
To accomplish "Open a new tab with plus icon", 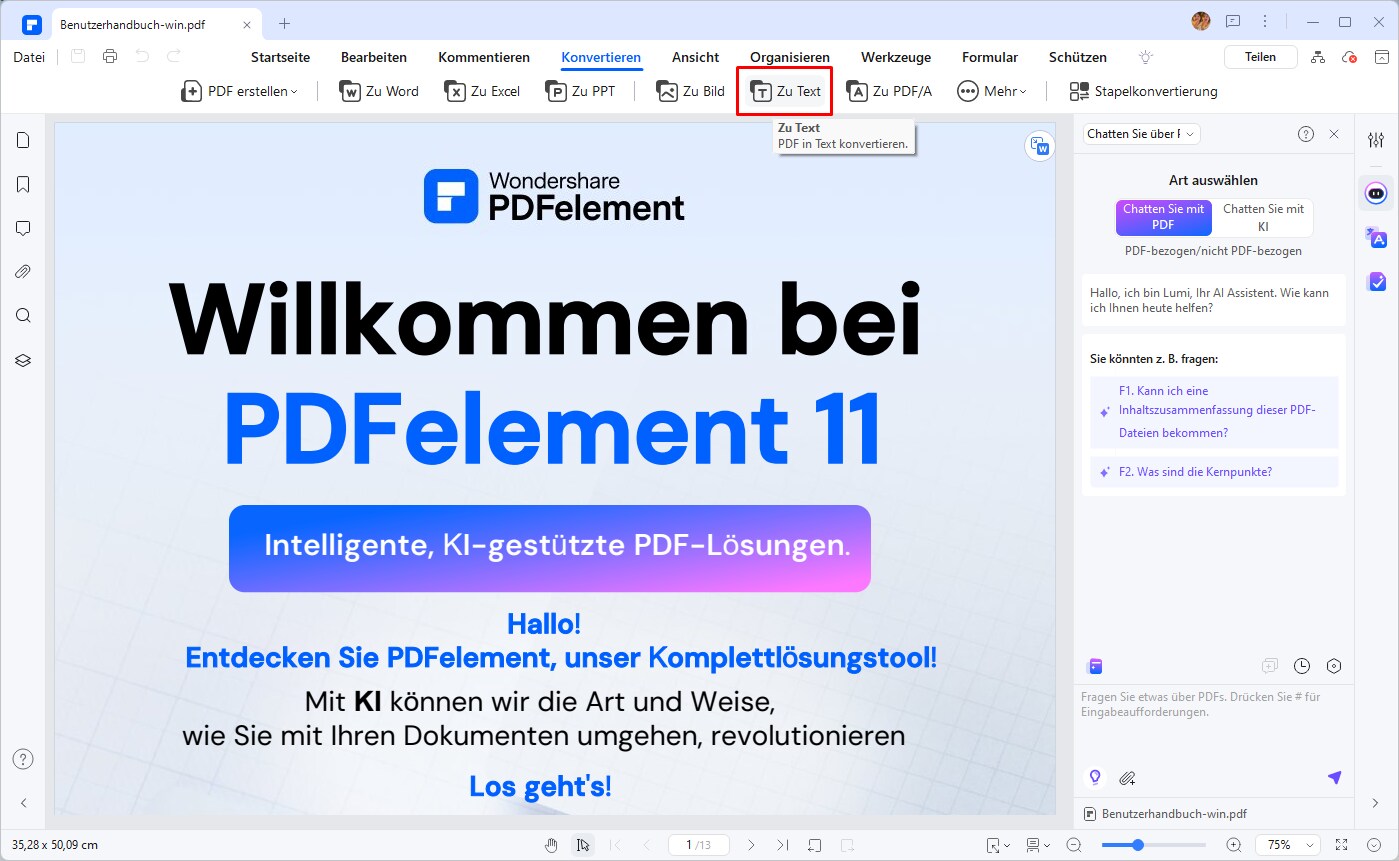I will (285, 22).
